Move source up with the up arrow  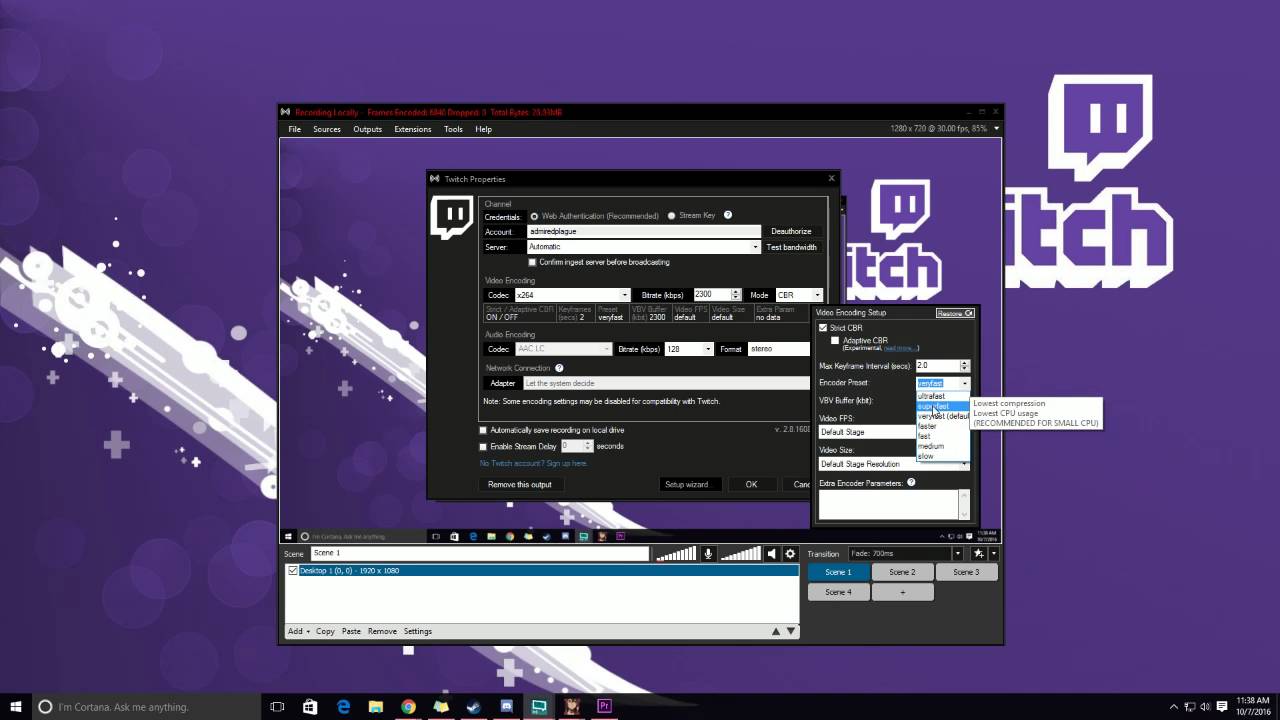(776, 631)
